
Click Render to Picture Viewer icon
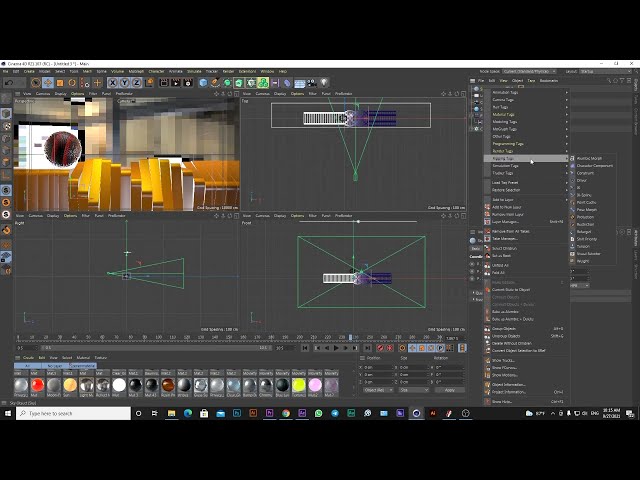pyautogui.click(x=176, y=83)
